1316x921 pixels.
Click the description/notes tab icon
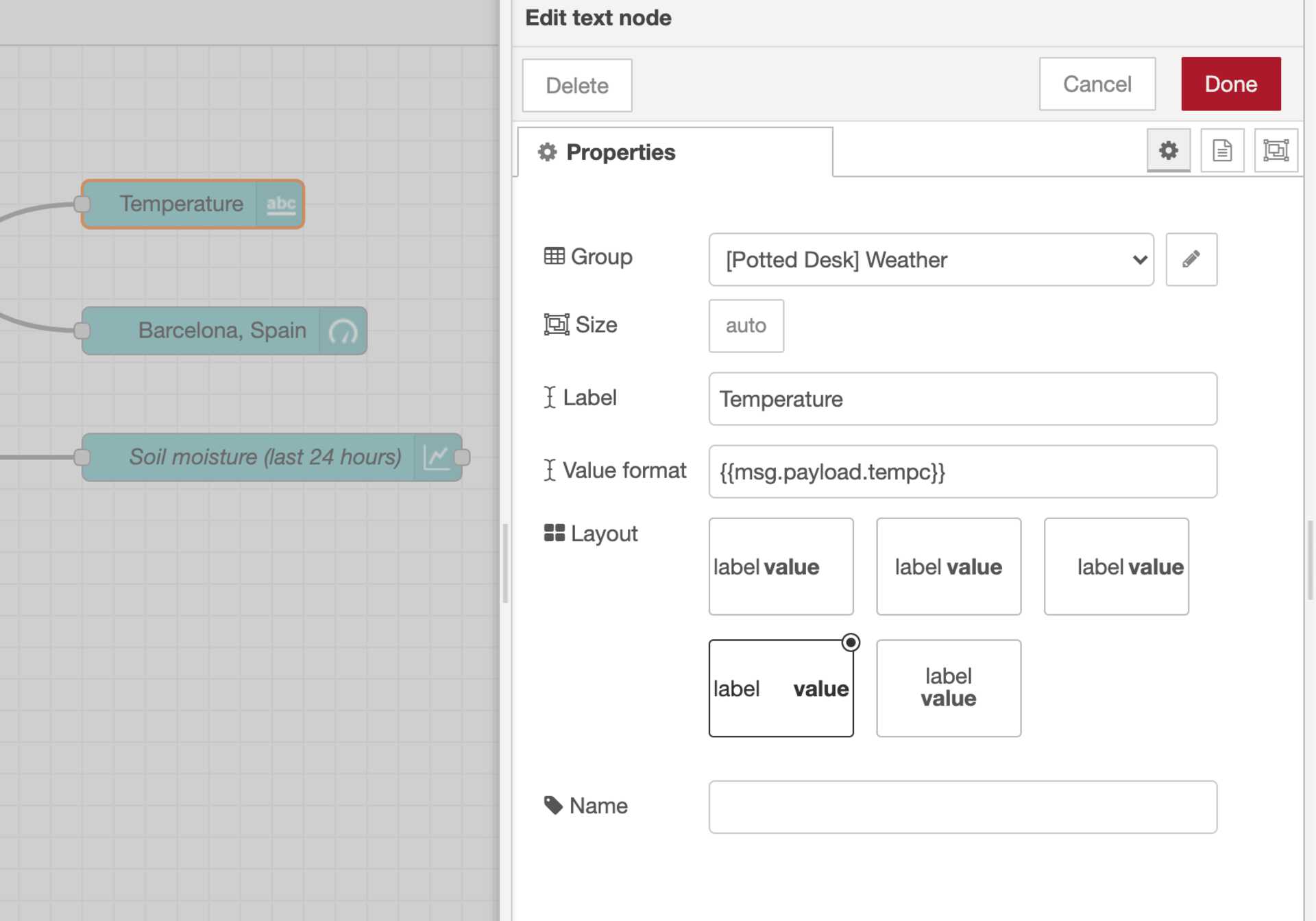(1222, 151)
